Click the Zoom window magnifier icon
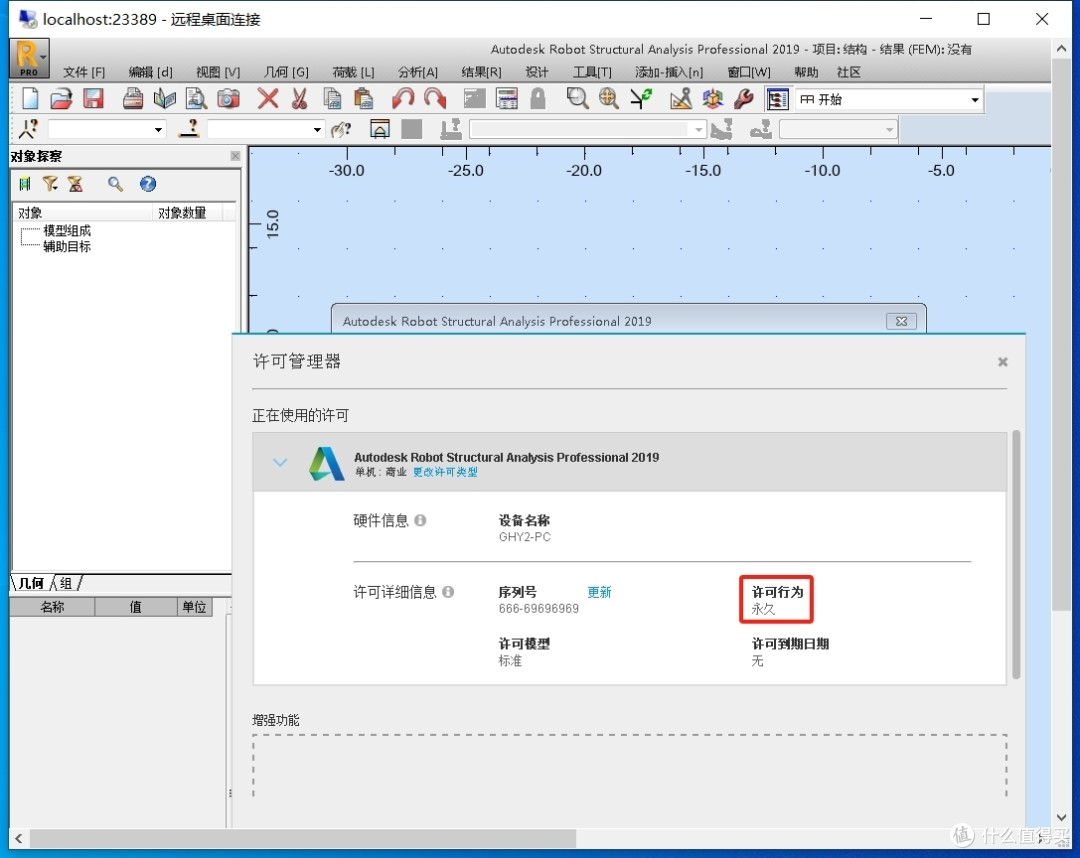 click(x=577, y=99)
